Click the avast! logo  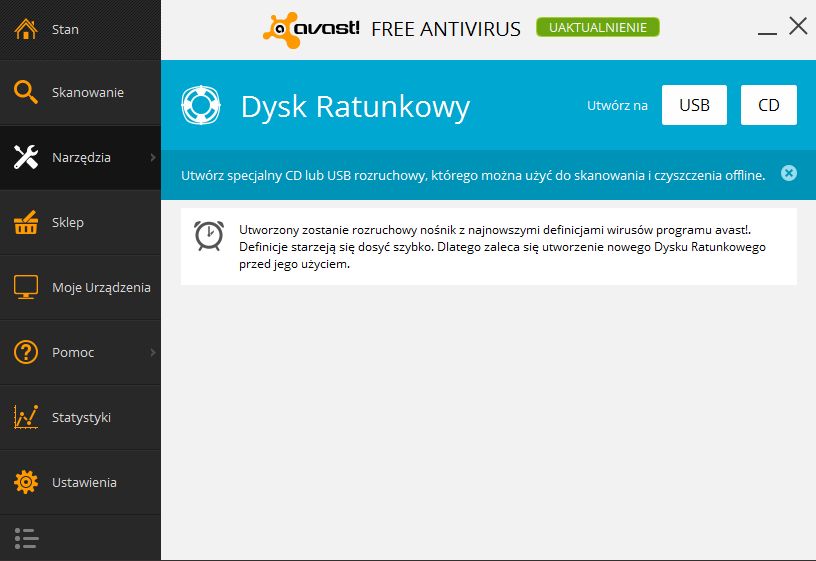pos(311,29)
